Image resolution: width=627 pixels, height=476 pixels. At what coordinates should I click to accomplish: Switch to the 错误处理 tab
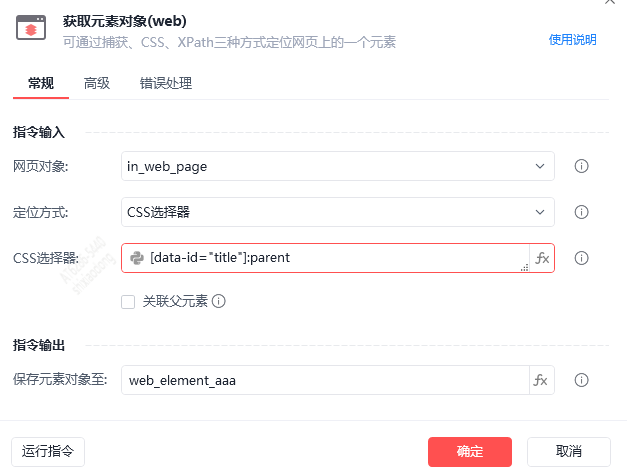pos(166,84)
